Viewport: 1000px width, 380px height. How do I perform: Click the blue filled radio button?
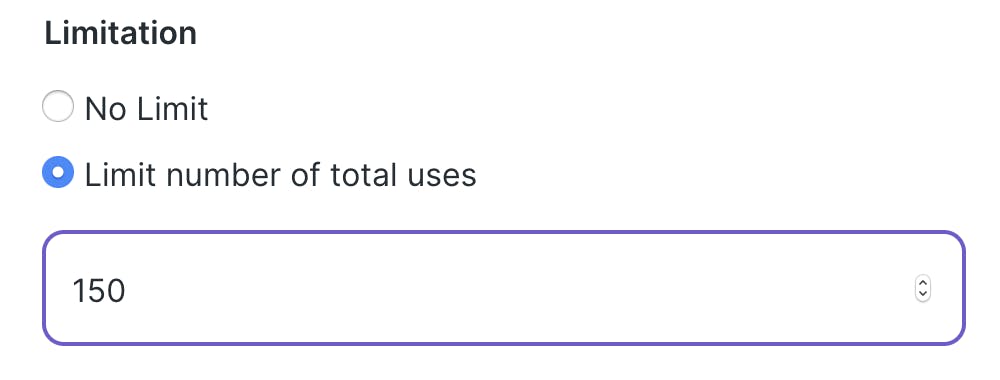pos(58,173)
